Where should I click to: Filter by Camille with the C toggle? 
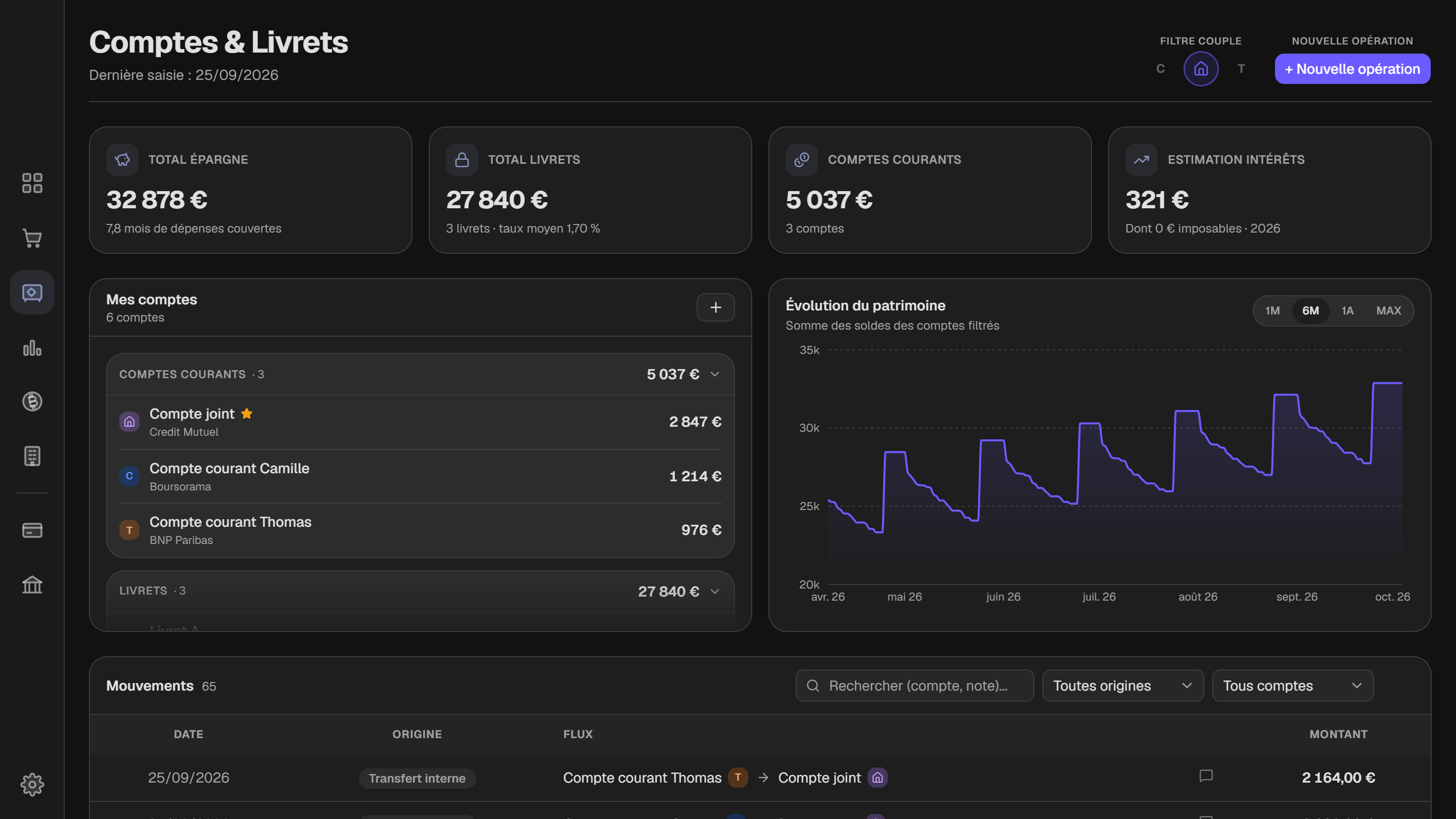pyautogui.click(x=1160, y=68)
